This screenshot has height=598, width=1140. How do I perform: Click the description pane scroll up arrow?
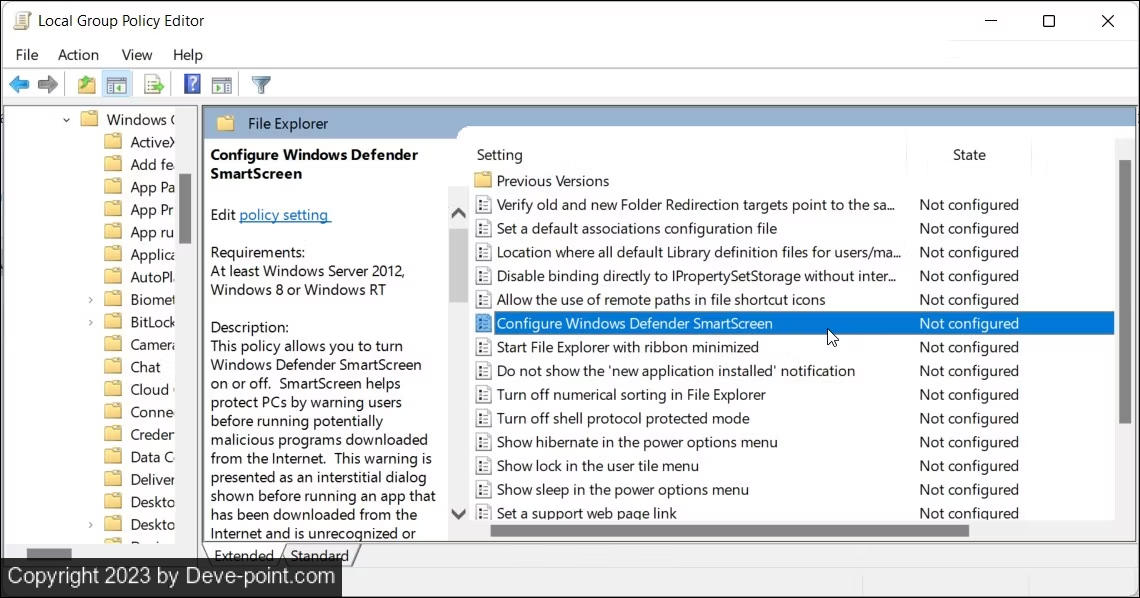tap(458, 214)
